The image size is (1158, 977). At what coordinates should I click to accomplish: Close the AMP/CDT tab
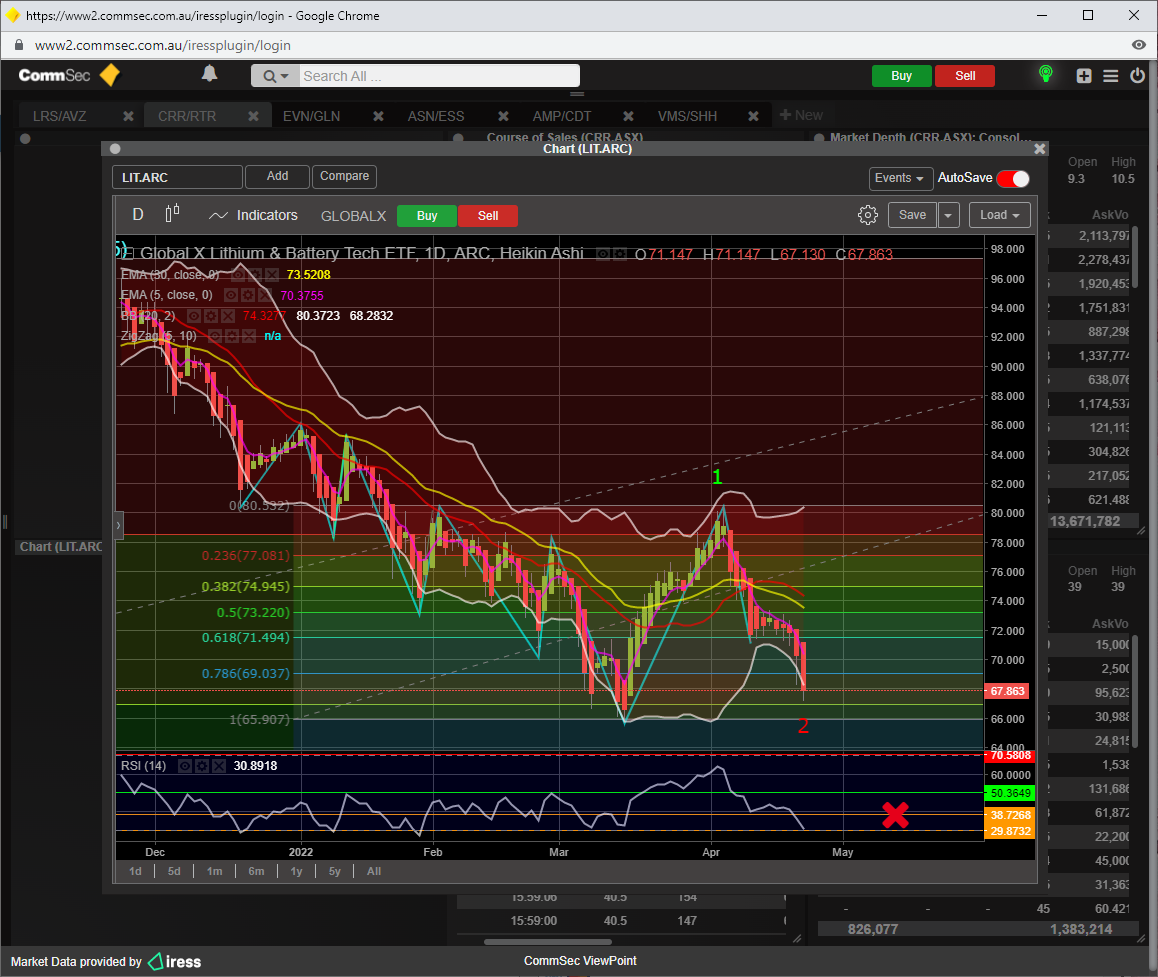pyautogui.click(x=628, y=116)
